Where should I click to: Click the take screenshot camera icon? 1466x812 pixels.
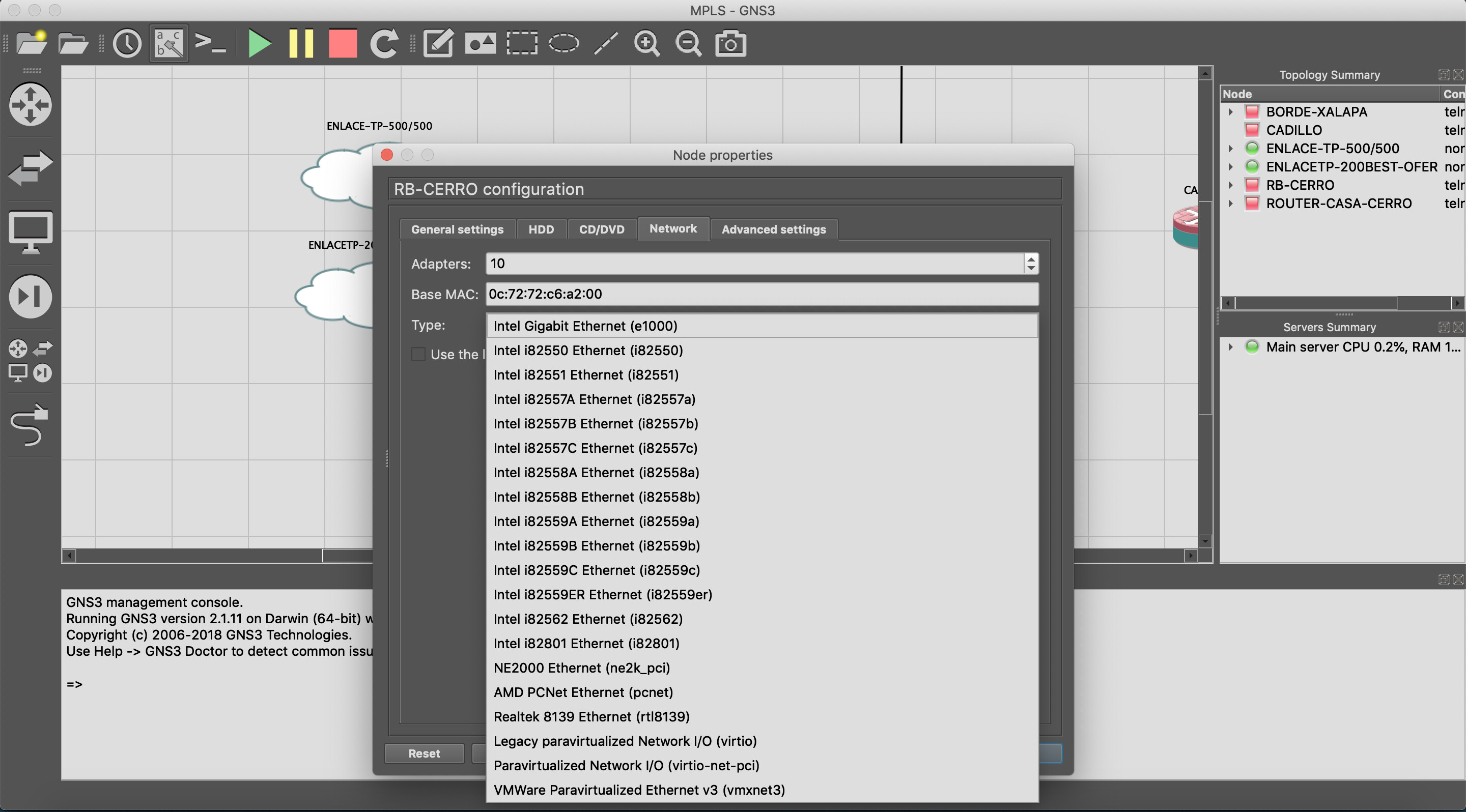[x=730, y=43]
